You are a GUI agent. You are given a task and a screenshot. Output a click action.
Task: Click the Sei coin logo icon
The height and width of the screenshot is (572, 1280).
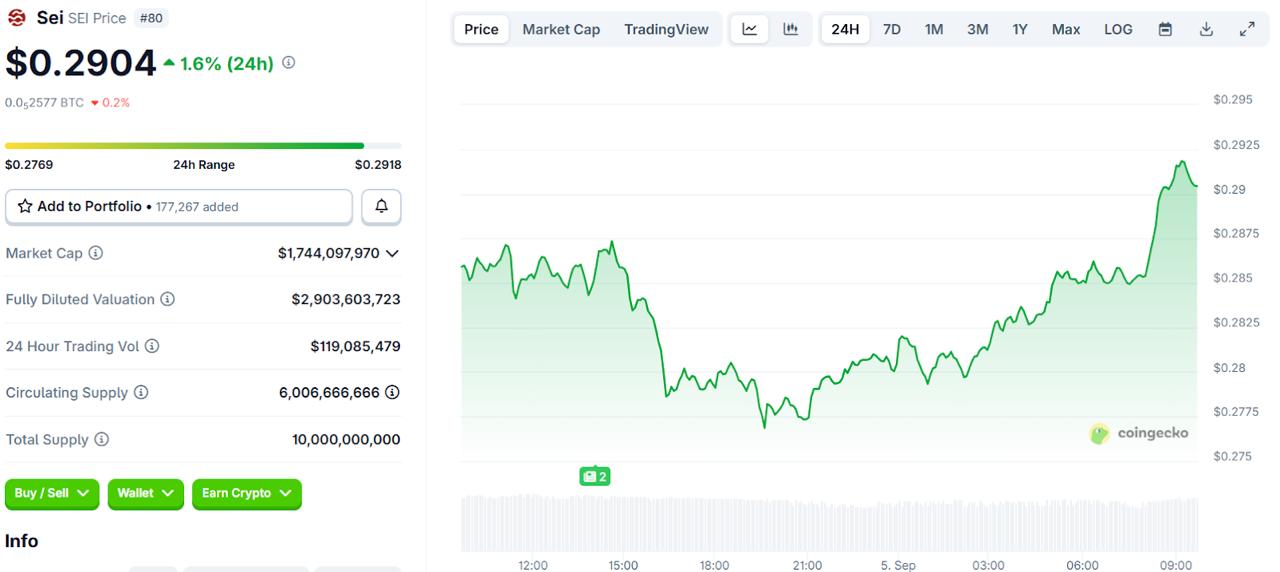tap(17, 17)
